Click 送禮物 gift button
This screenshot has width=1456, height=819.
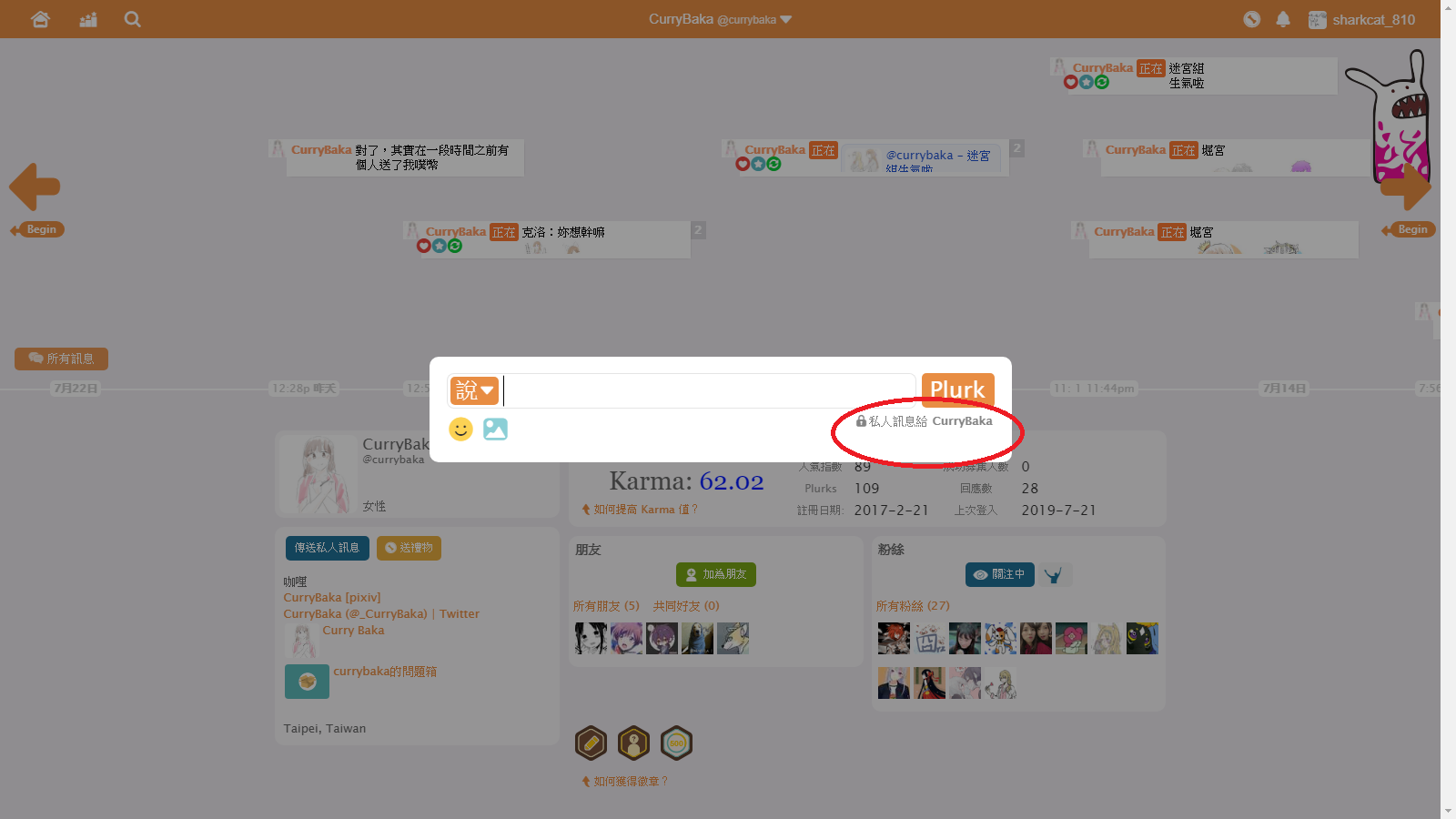pos(409,548)
